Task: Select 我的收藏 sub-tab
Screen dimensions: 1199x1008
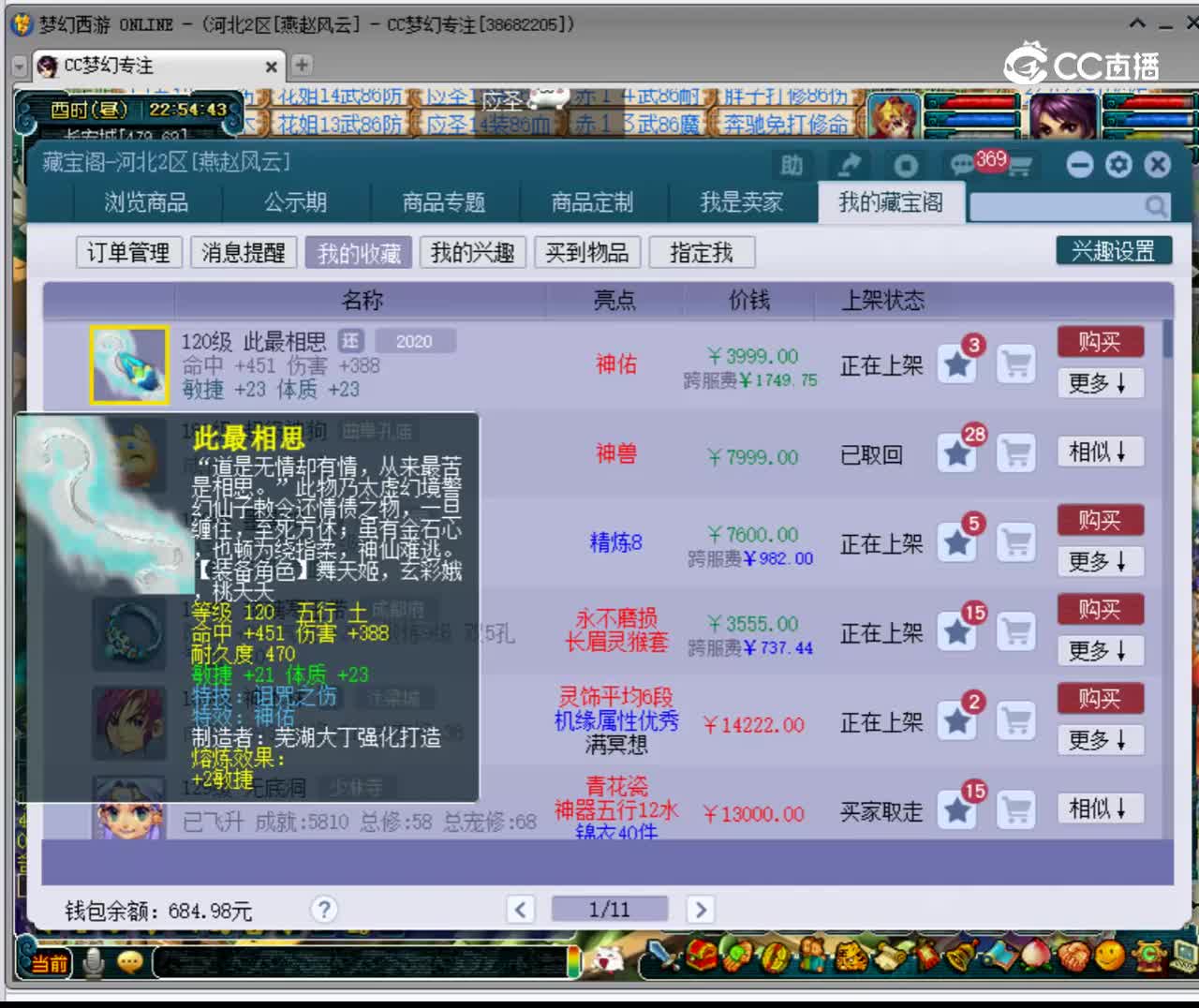Action: [359, 253]
